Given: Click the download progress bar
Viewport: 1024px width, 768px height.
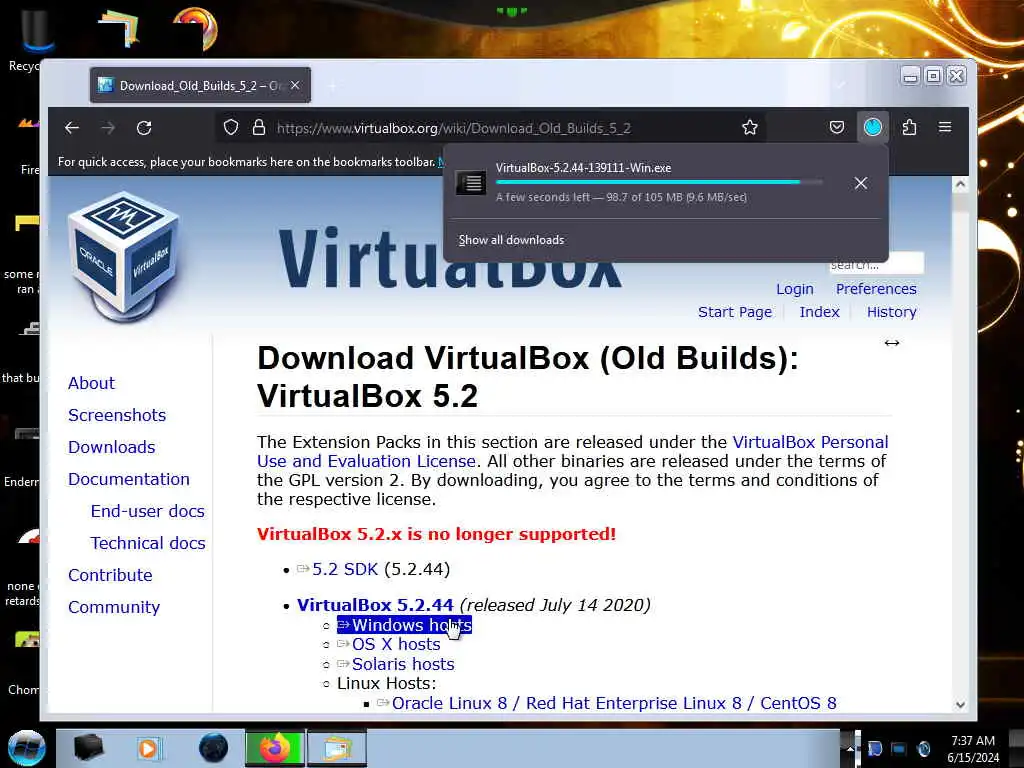Looking at the screenshot, I should tap(659, 182).
